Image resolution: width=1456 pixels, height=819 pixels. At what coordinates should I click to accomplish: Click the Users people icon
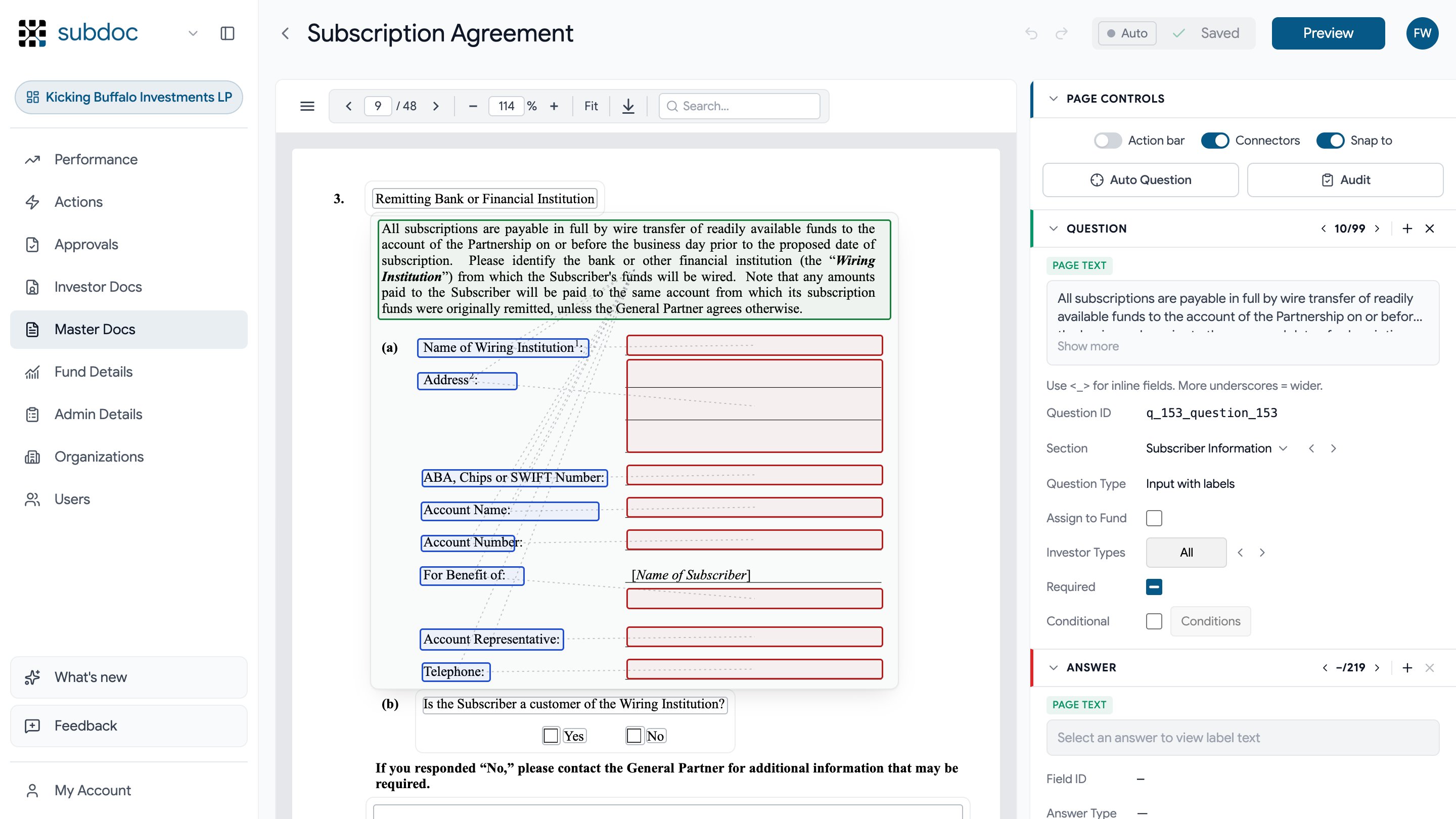(32, 499)
